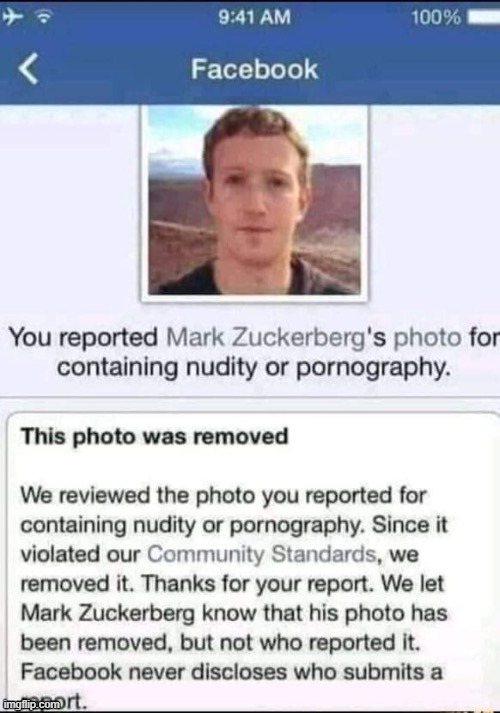The height and width of the screenshot is (713, 500).
Task: Tap the Wi-Fi status icon
Action: (44, 18)
